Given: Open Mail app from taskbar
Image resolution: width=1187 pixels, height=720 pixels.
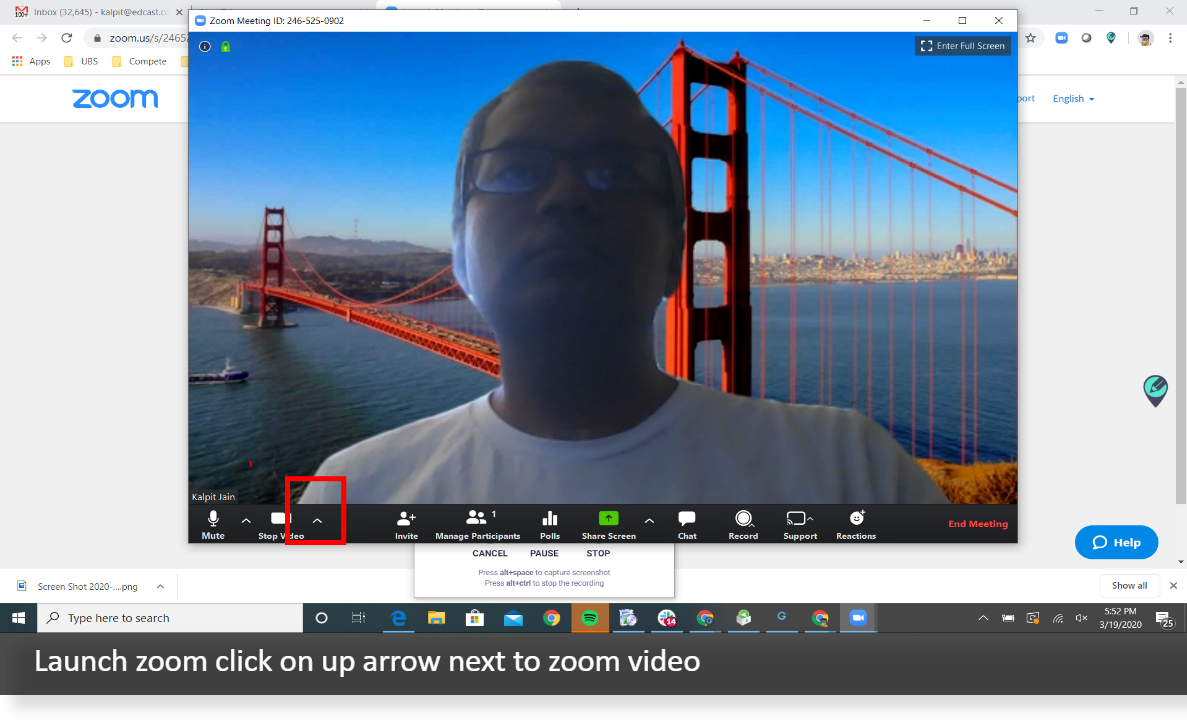Looking at the screenshot, I should 513,618.
